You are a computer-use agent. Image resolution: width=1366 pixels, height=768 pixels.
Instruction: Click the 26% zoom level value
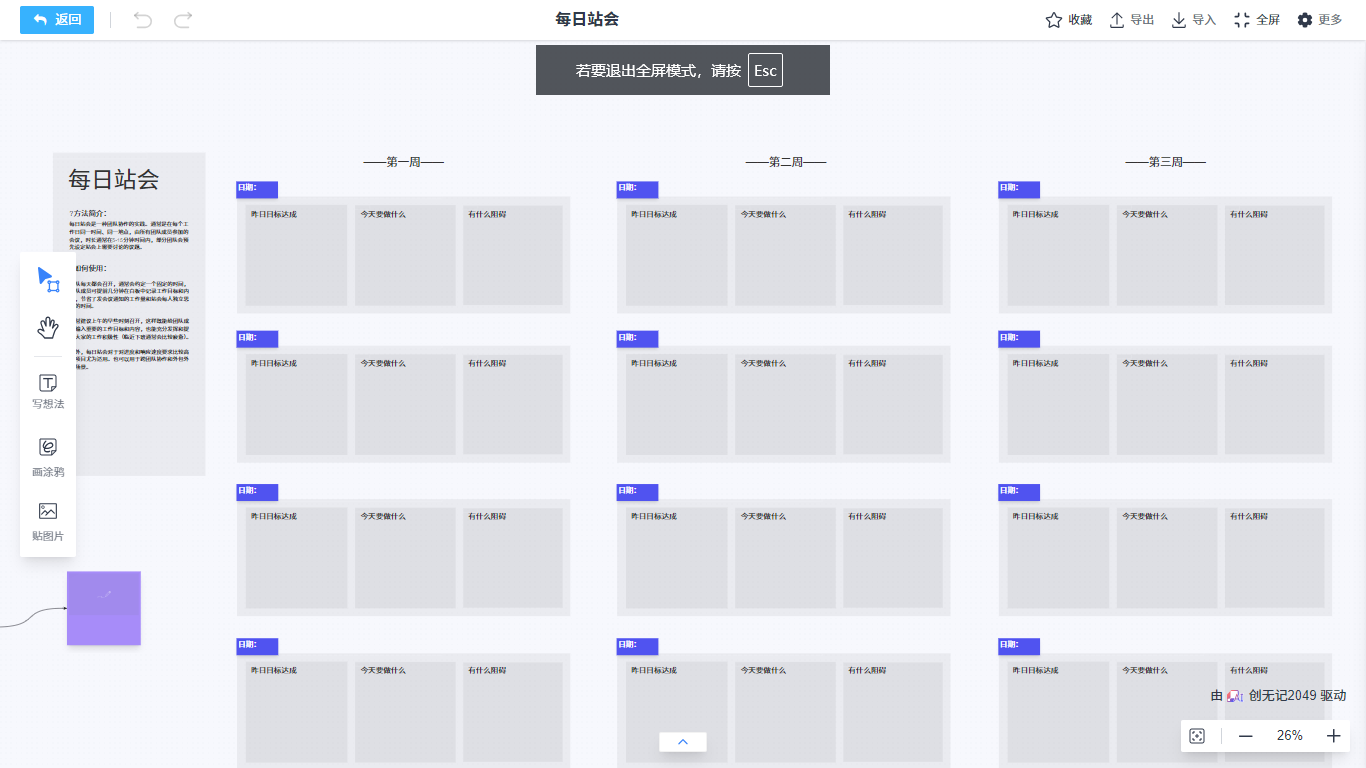coord(1290,736)
